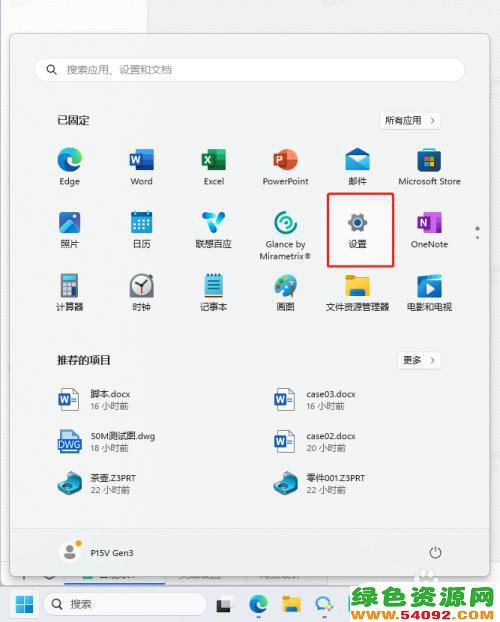This screenshot has height=622, width=500.
Task: Launch 电影和电视 app
Action: pos(429,293)
